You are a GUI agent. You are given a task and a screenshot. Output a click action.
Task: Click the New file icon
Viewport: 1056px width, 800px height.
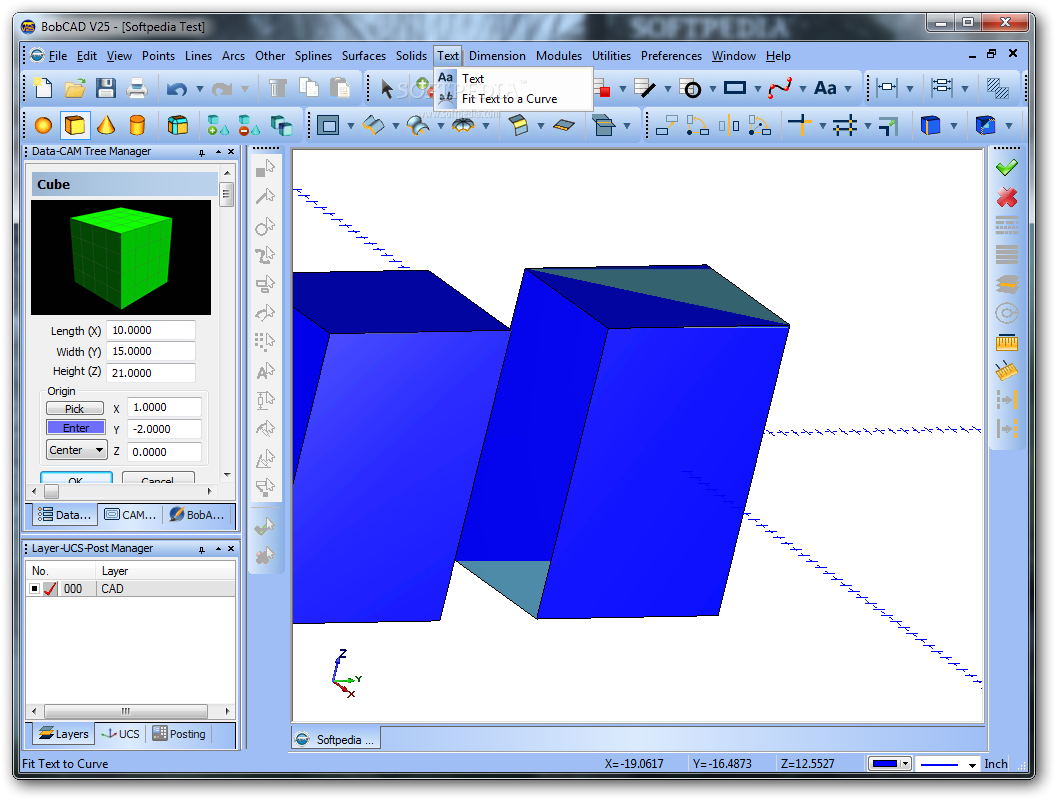coord(44,88)
